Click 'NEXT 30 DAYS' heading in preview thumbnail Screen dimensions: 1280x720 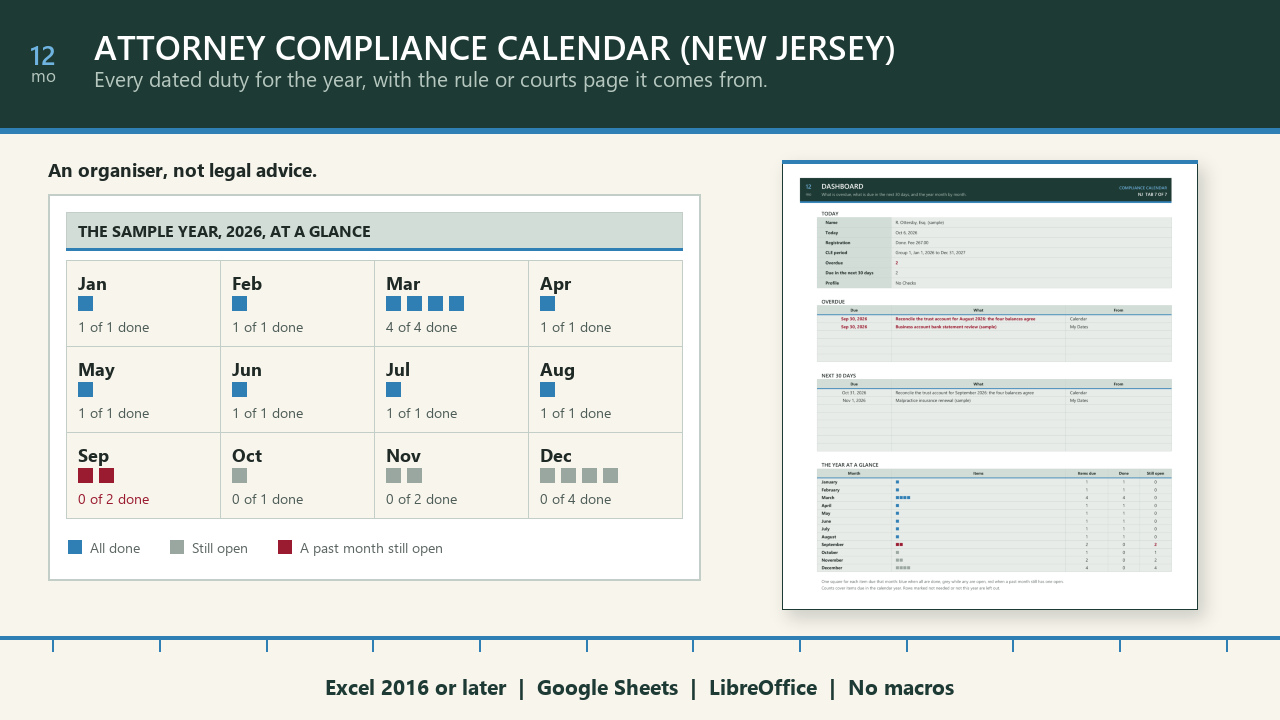[839, 376]
